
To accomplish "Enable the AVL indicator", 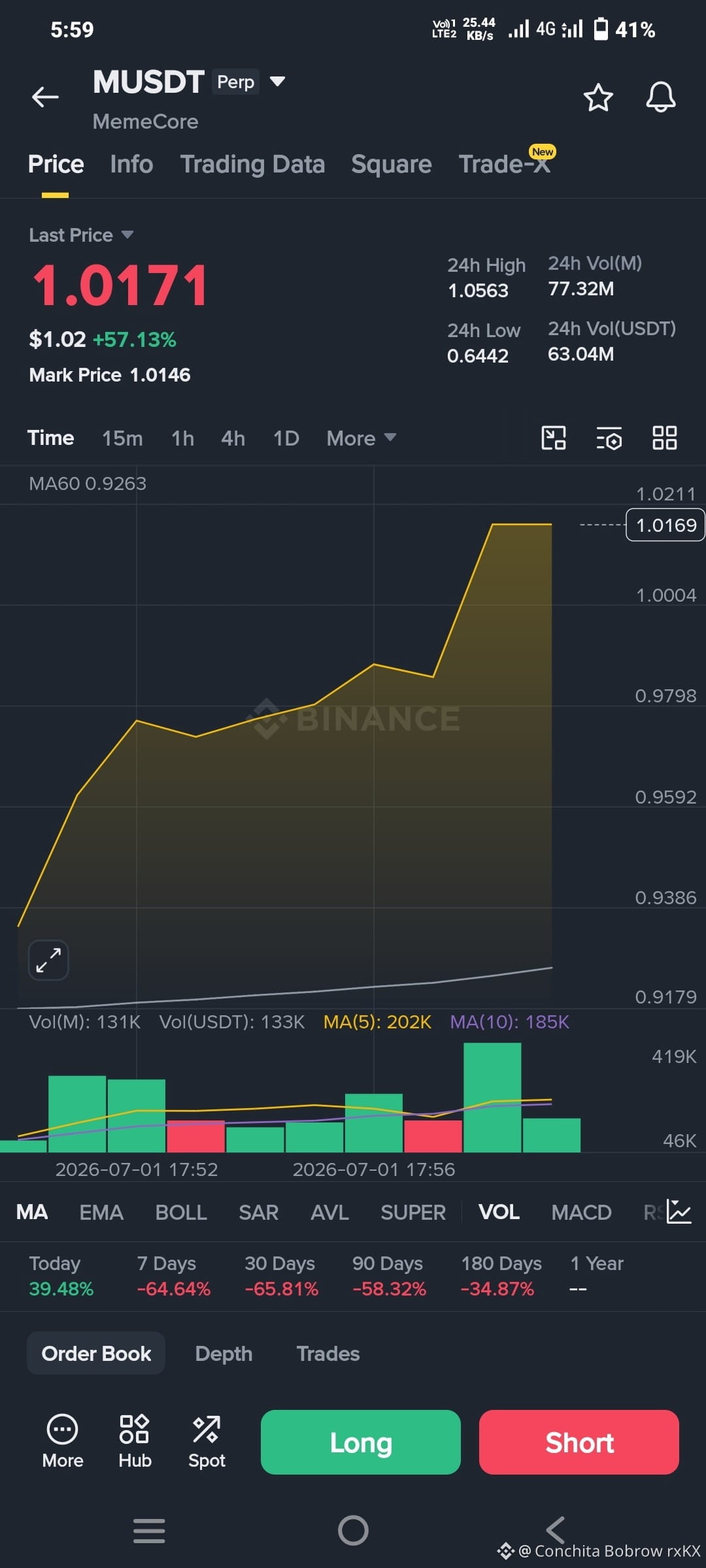I will click(x=329, y=1212).
